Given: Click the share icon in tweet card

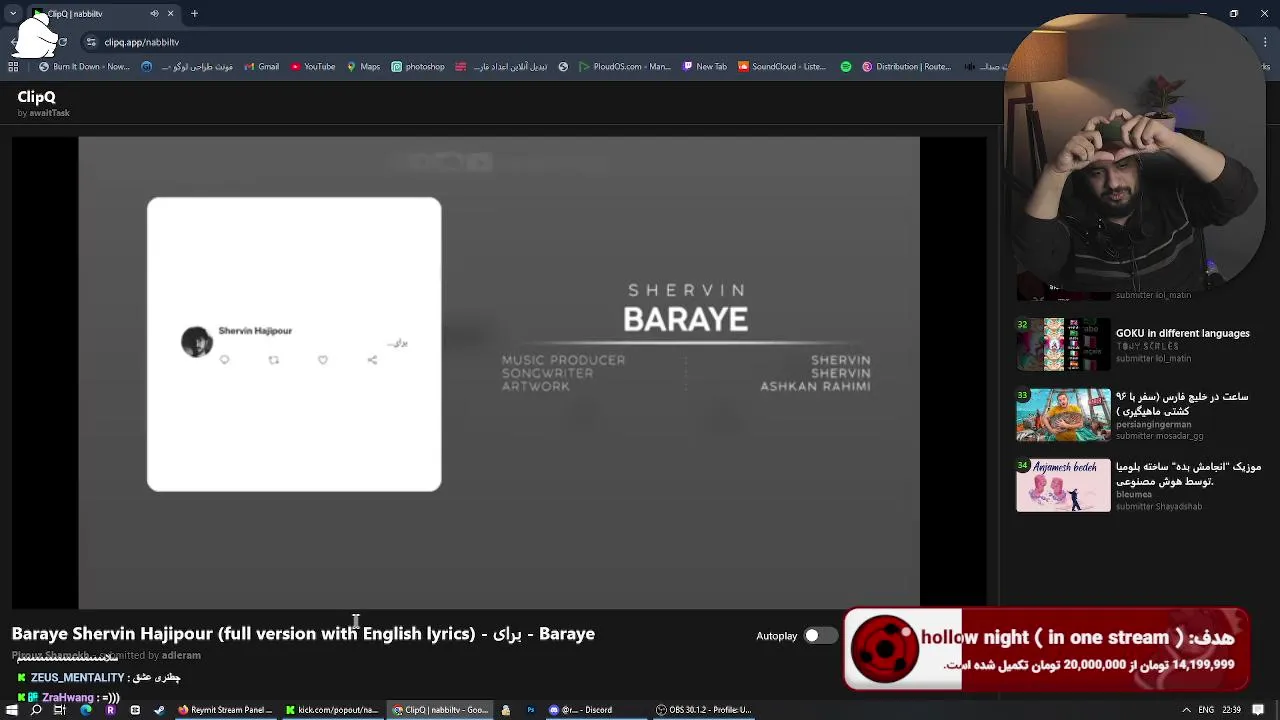Looking at the screenshot, I should [x=372, y=360].
